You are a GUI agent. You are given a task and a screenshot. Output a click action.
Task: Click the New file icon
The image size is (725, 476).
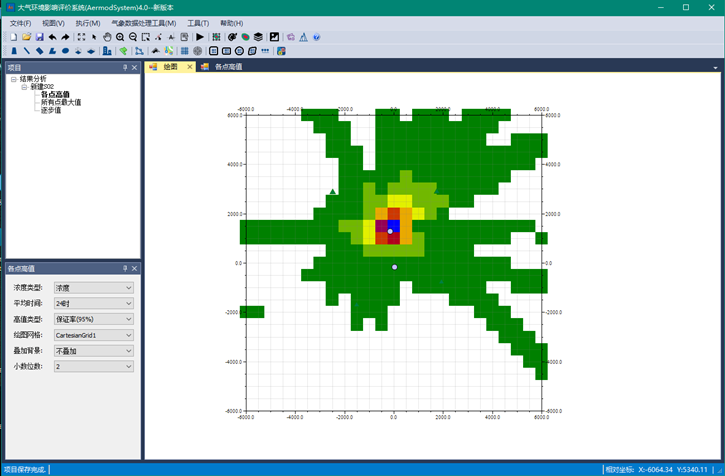coord(13,37)
